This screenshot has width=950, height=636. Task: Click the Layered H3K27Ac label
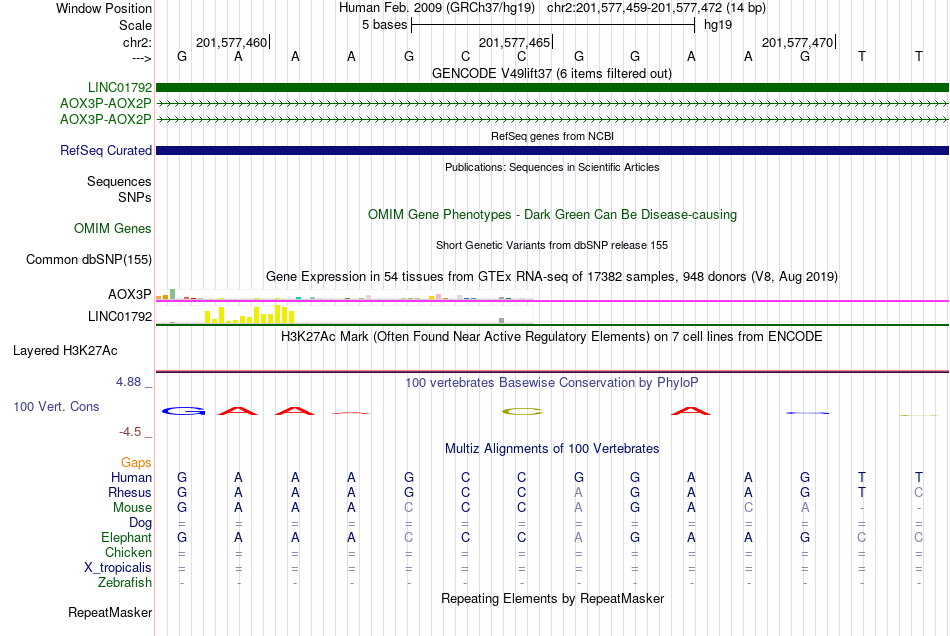(65, 351)
